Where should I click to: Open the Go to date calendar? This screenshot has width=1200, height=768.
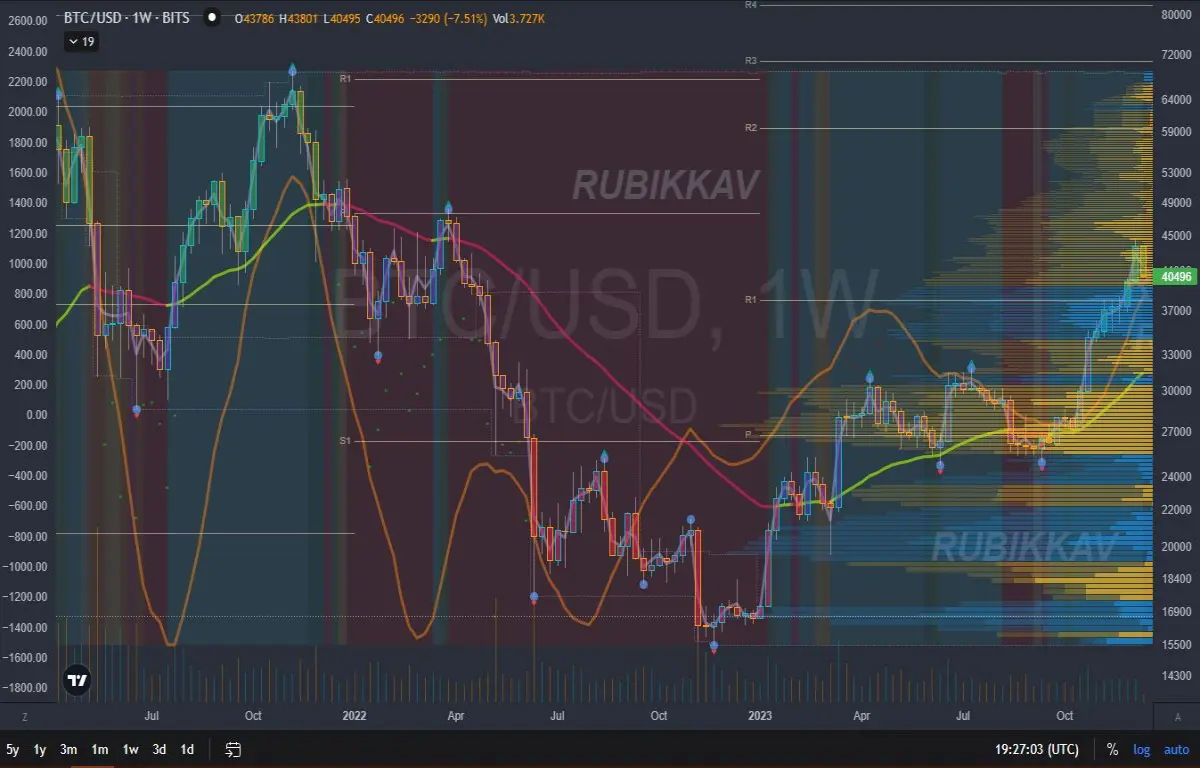coord(233,749)
